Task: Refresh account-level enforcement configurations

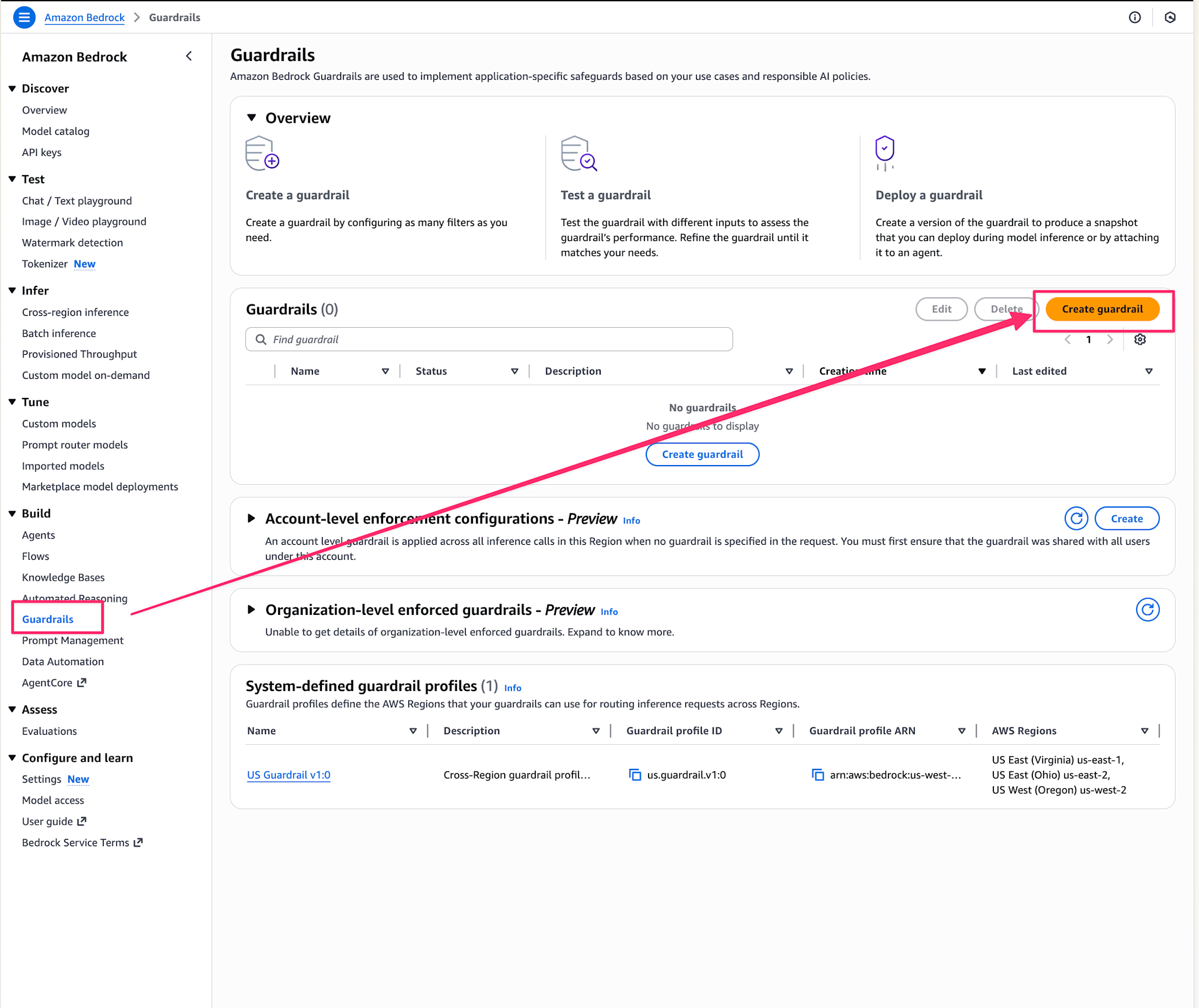Action: click(x=1076, y=518)
